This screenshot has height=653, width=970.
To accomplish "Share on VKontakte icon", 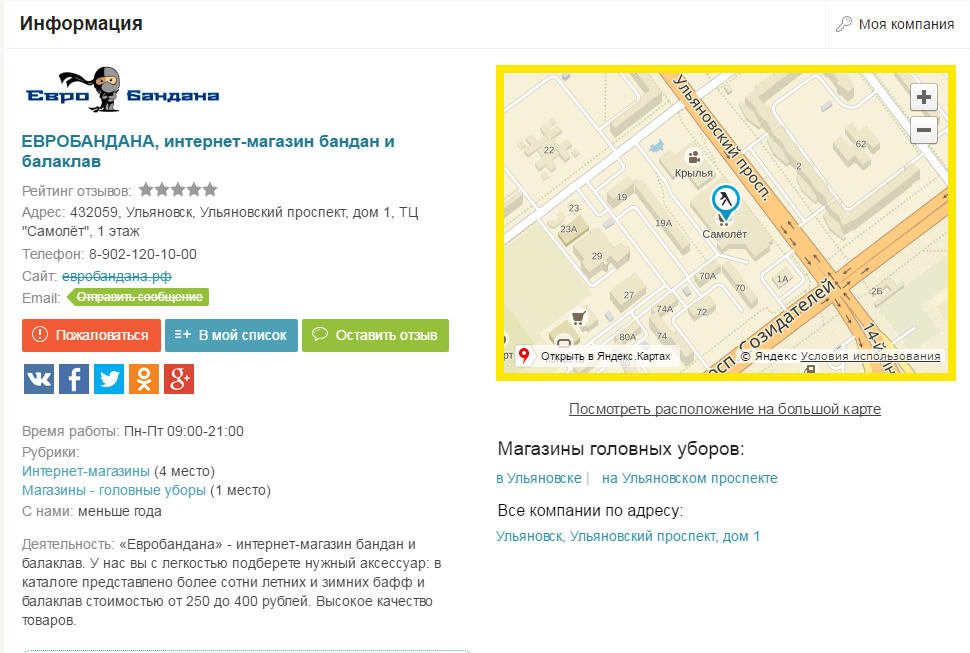I will point(39,378).
